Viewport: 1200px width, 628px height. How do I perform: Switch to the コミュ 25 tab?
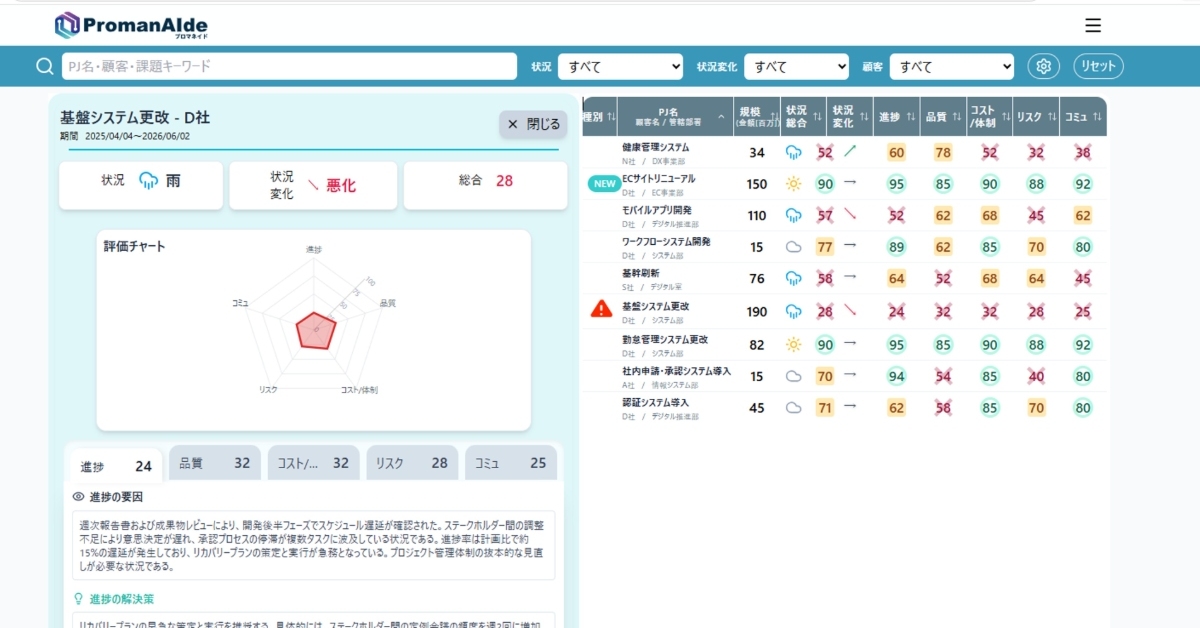pyautogui.click(x=511, y=463)
